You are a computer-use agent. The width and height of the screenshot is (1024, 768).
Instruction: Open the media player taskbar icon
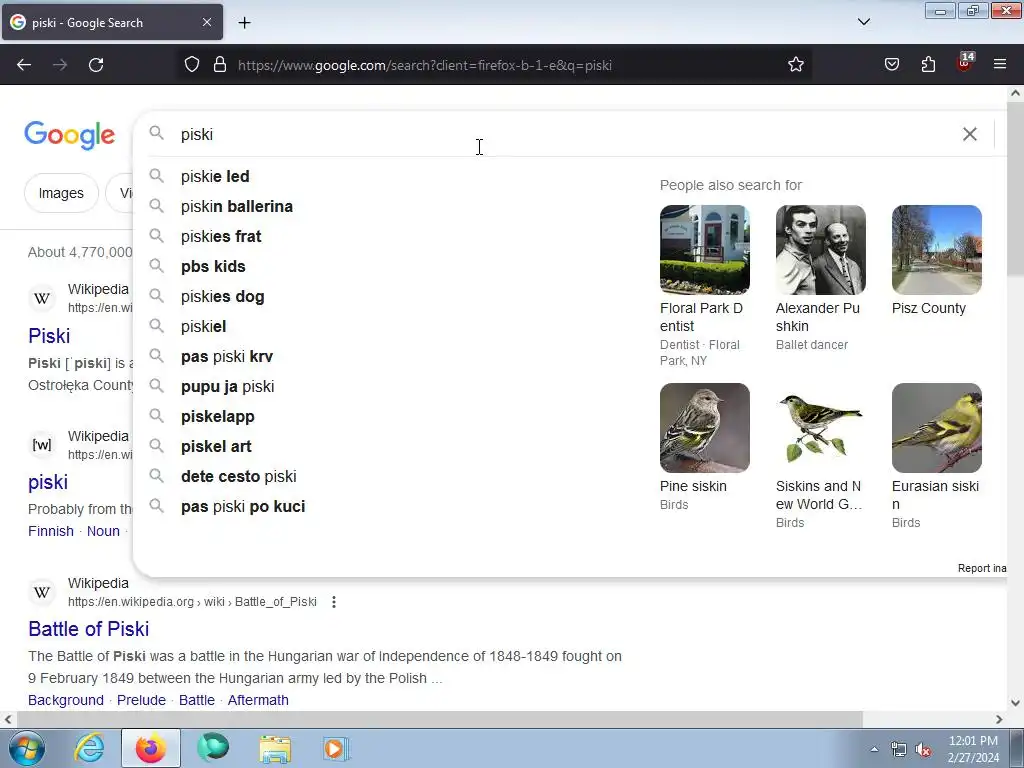[x=336, y=748]
